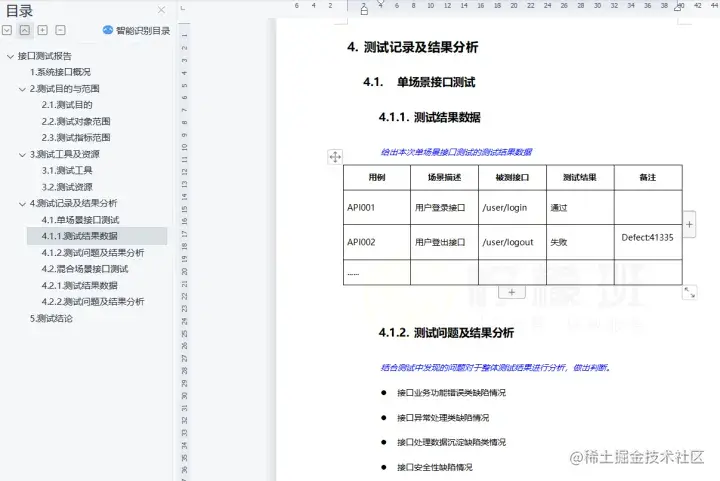The width and height of the screenshot is (720, 481).
Task: Navigate to 2.2.测试对象范围
Action: click(76, 121)
